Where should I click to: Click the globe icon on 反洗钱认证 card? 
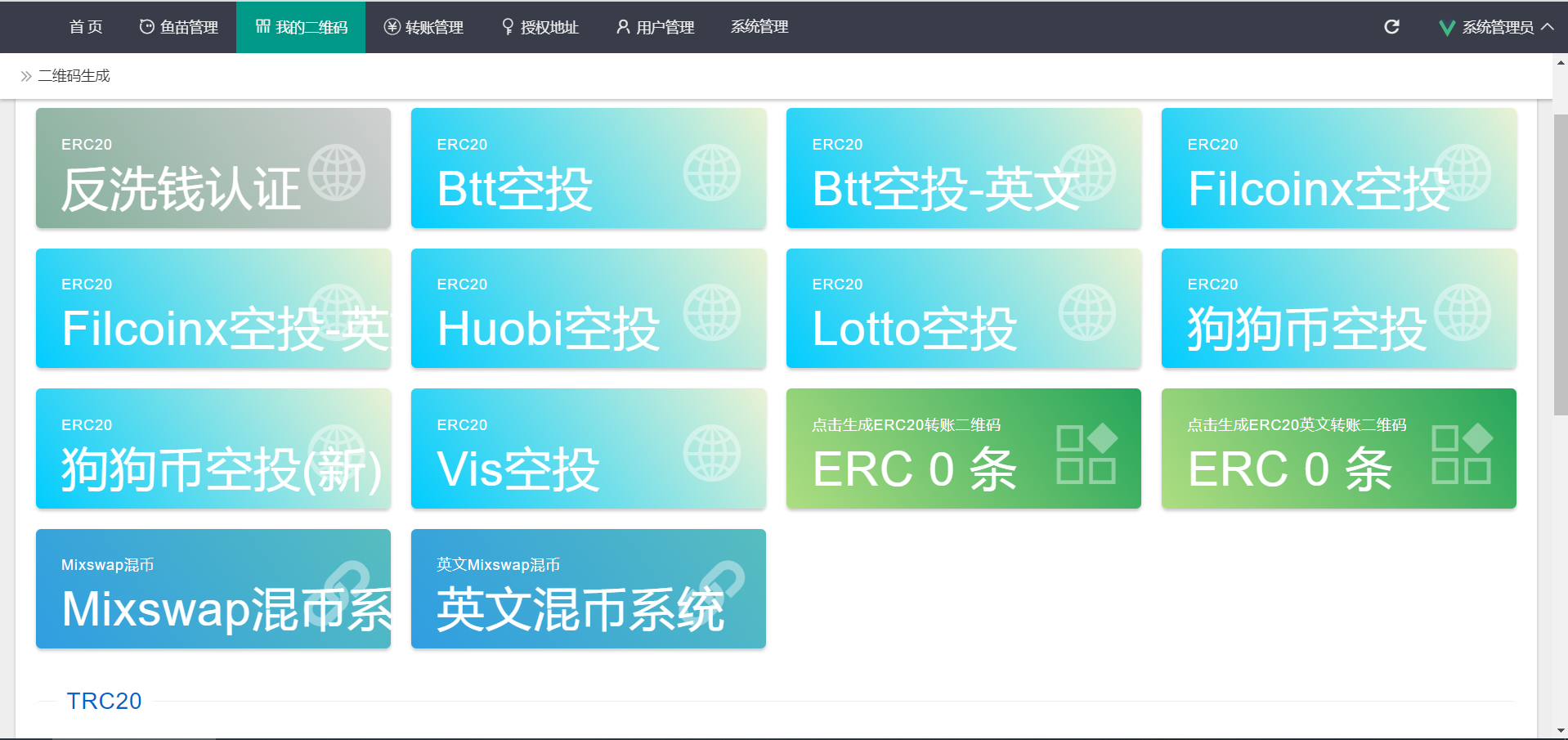337,173
